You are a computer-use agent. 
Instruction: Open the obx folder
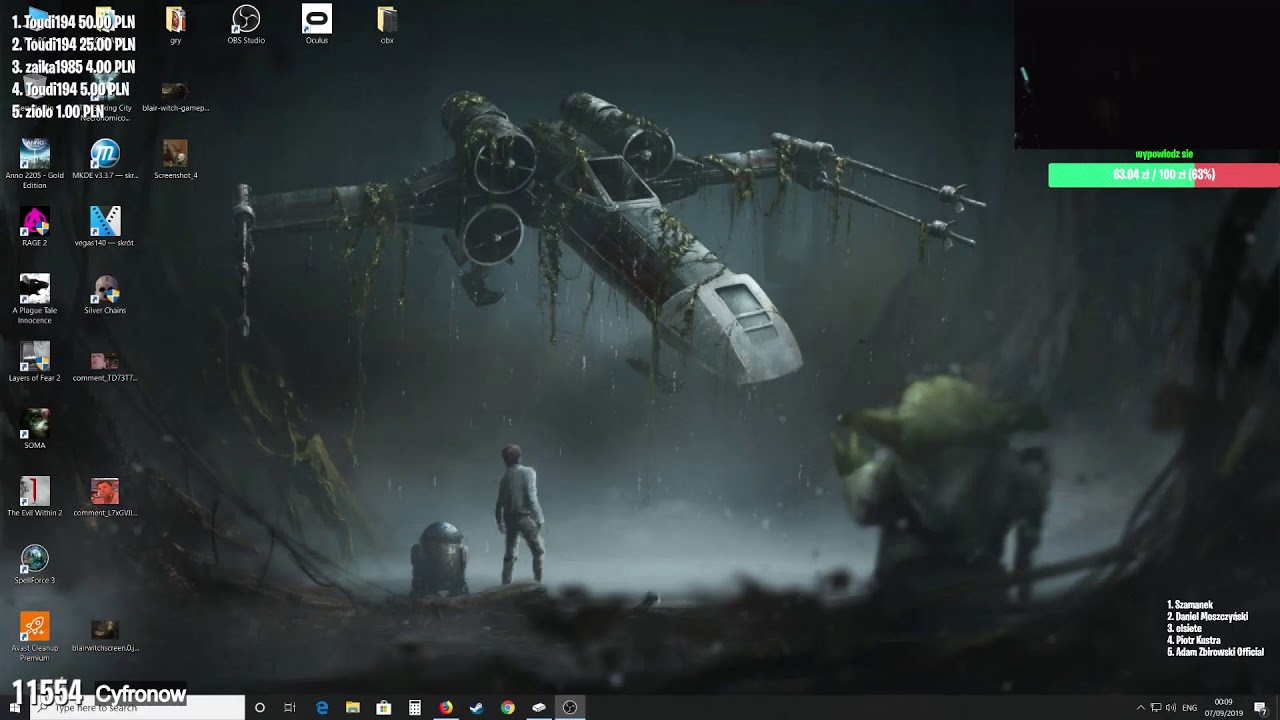tap(387, 25)
